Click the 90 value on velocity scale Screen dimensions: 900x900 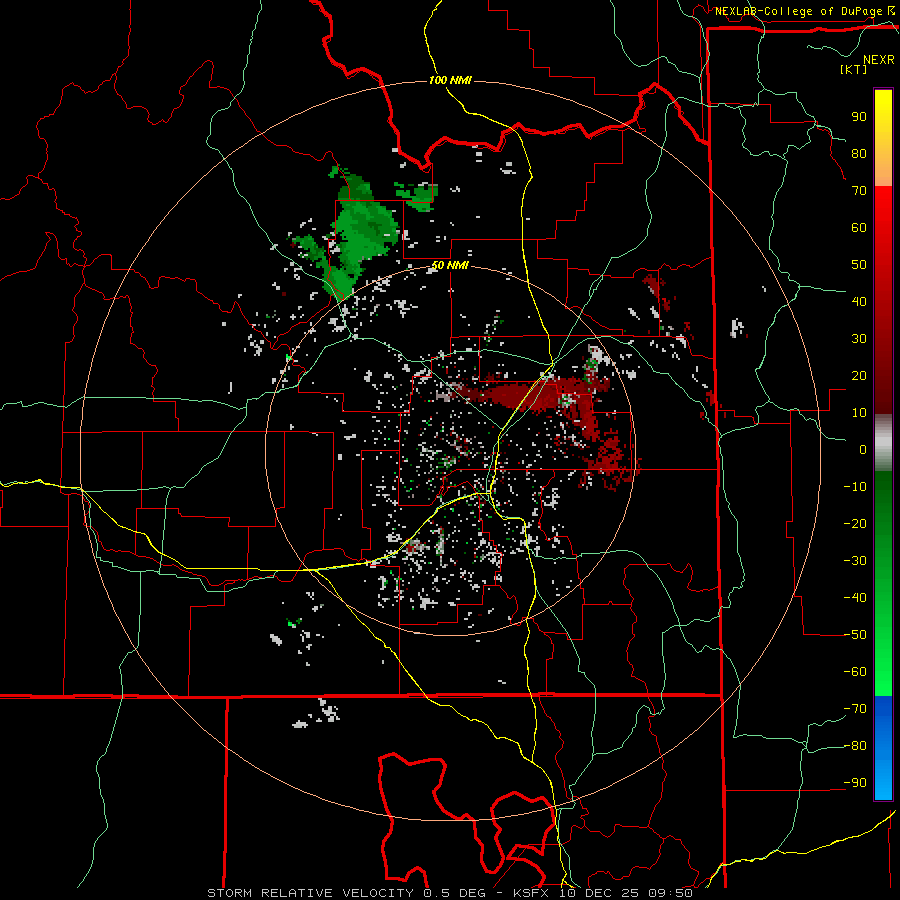click(859, 117)
